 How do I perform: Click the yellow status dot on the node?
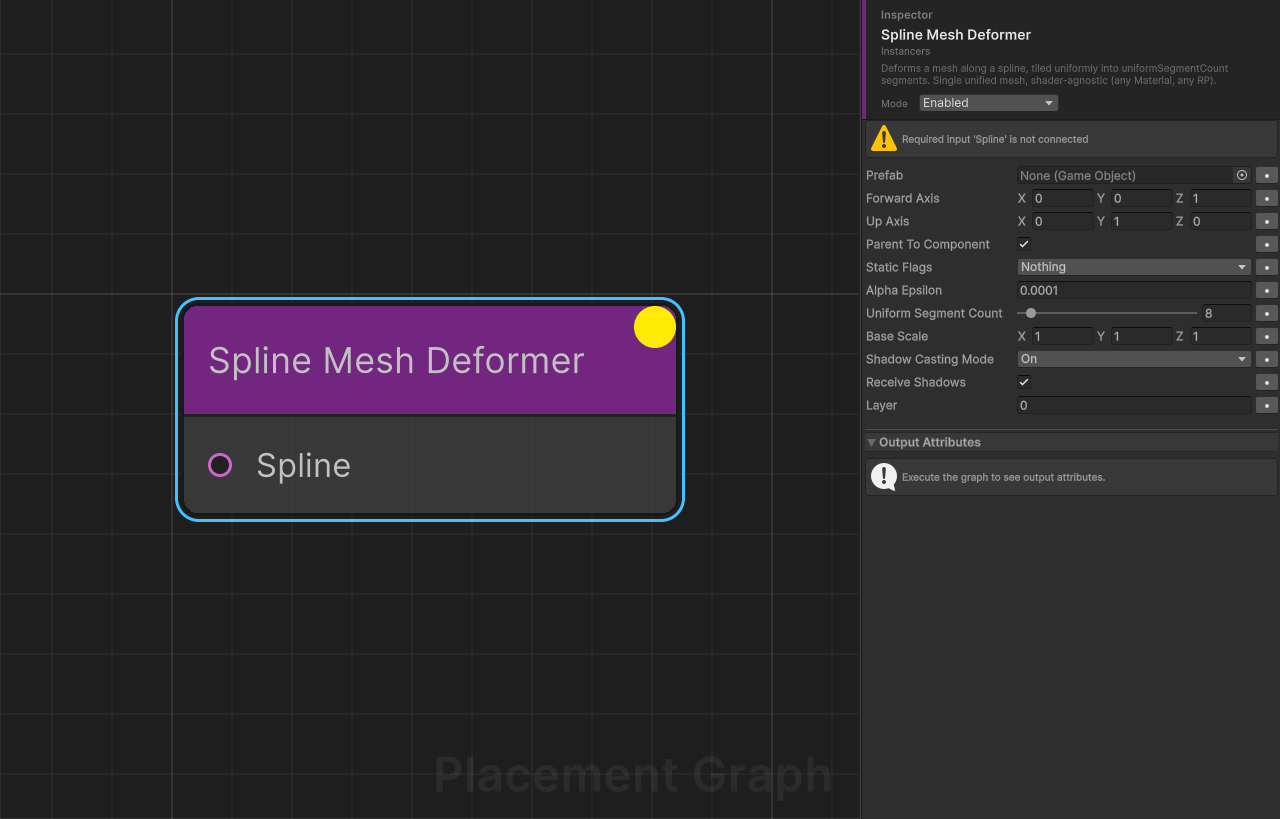pos(655,327)
